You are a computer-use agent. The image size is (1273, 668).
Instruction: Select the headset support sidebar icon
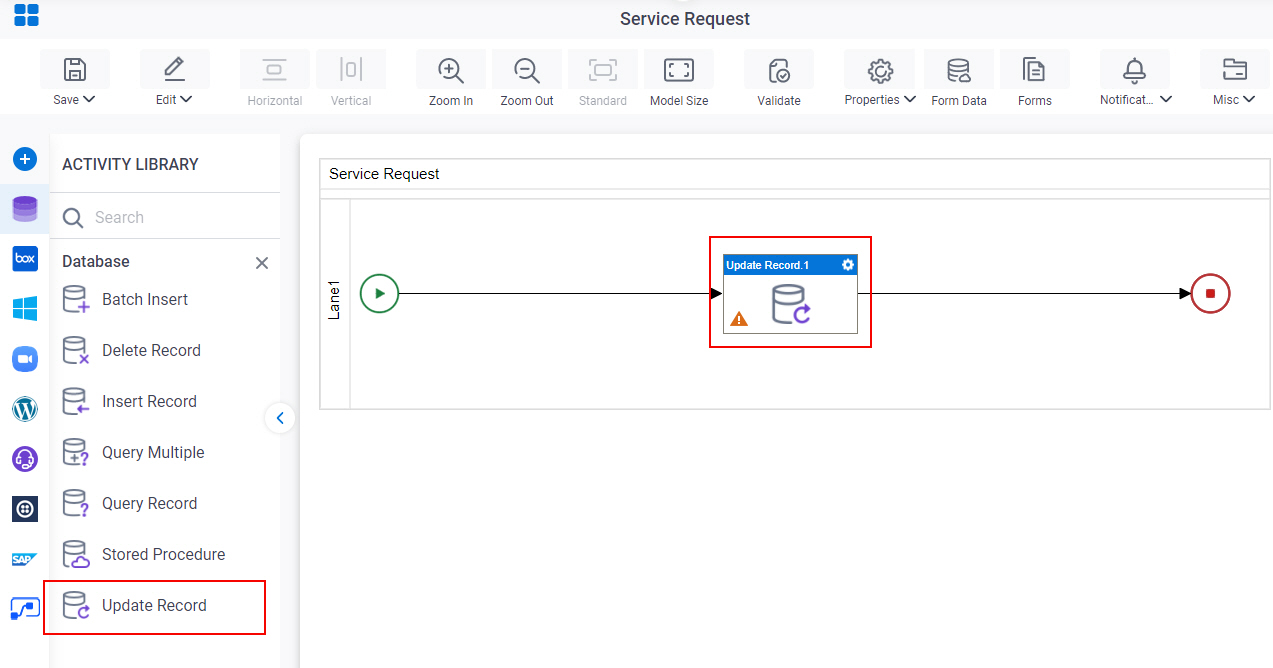pyautogui.click(x=25, y=459)
